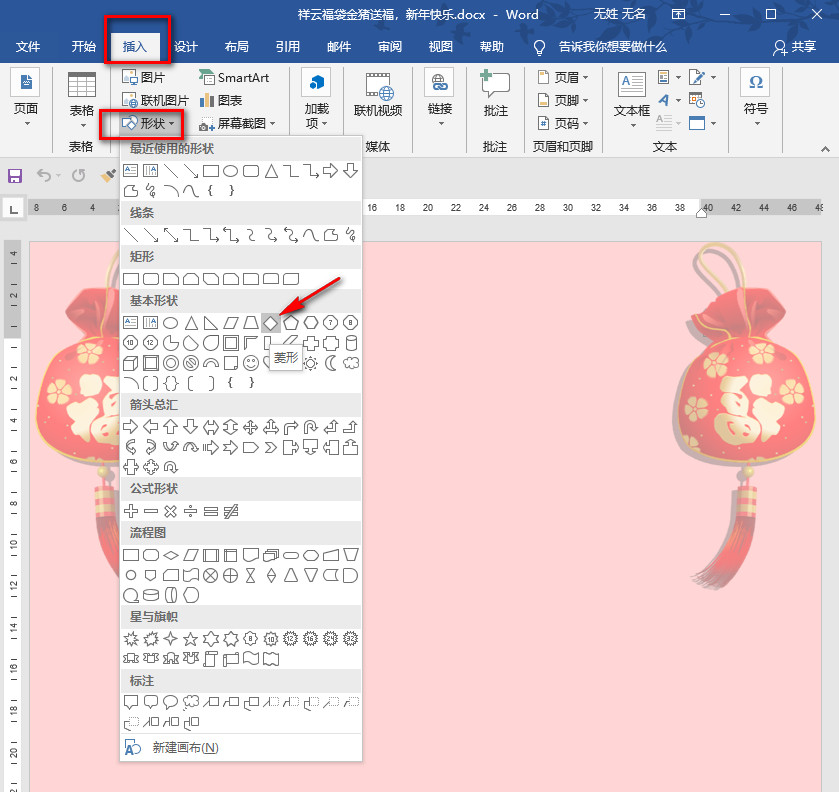Screen dimensions: 839x792
Task: Select the cylinder shape in Basic Shapes
Action: pos(351,343)
